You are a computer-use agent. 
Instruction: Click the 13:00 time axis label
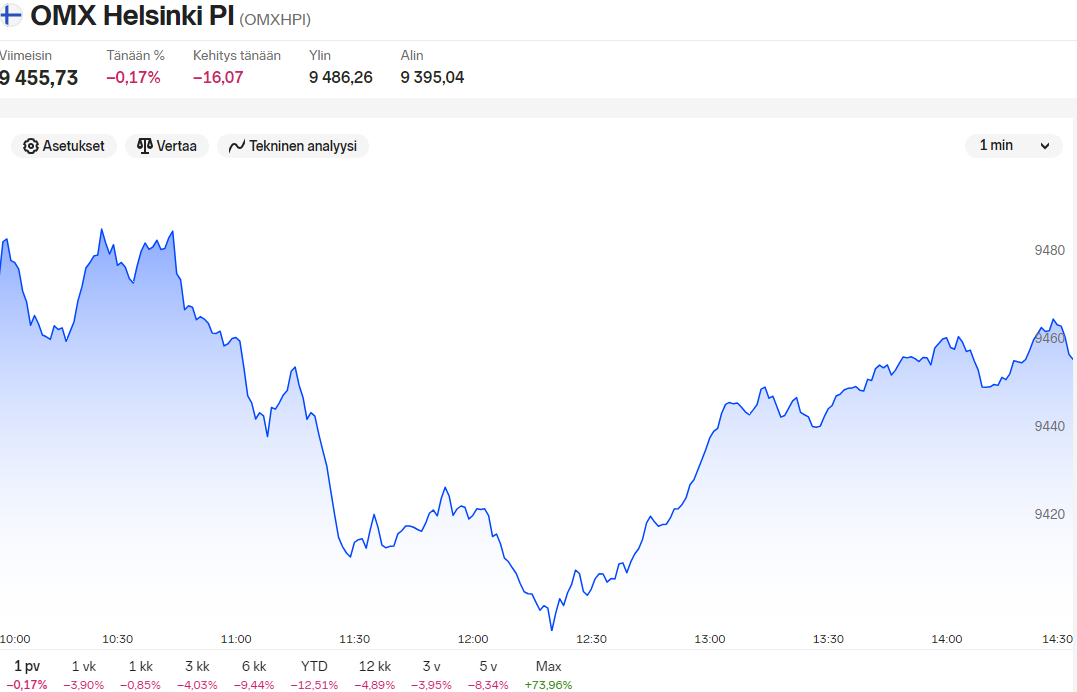point(710,639)
